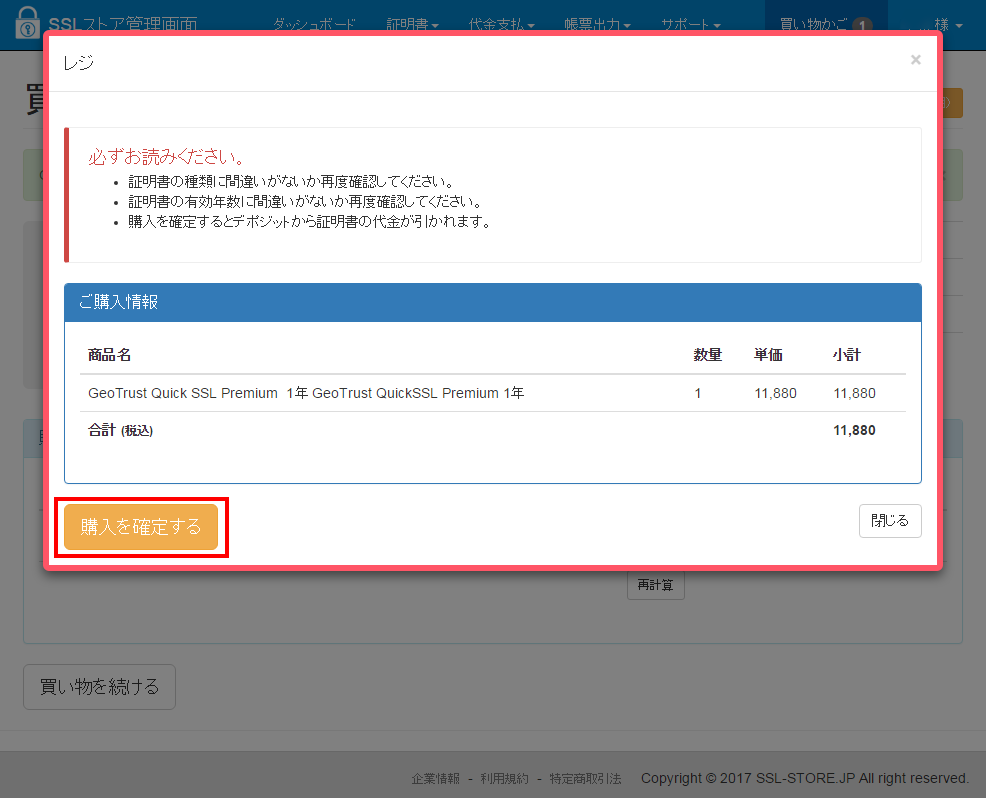The height and width of the screenshot is (798, 986).
Task: Dismiss the レジ dialog with the X icon
Action: click(x=916, y=60)
